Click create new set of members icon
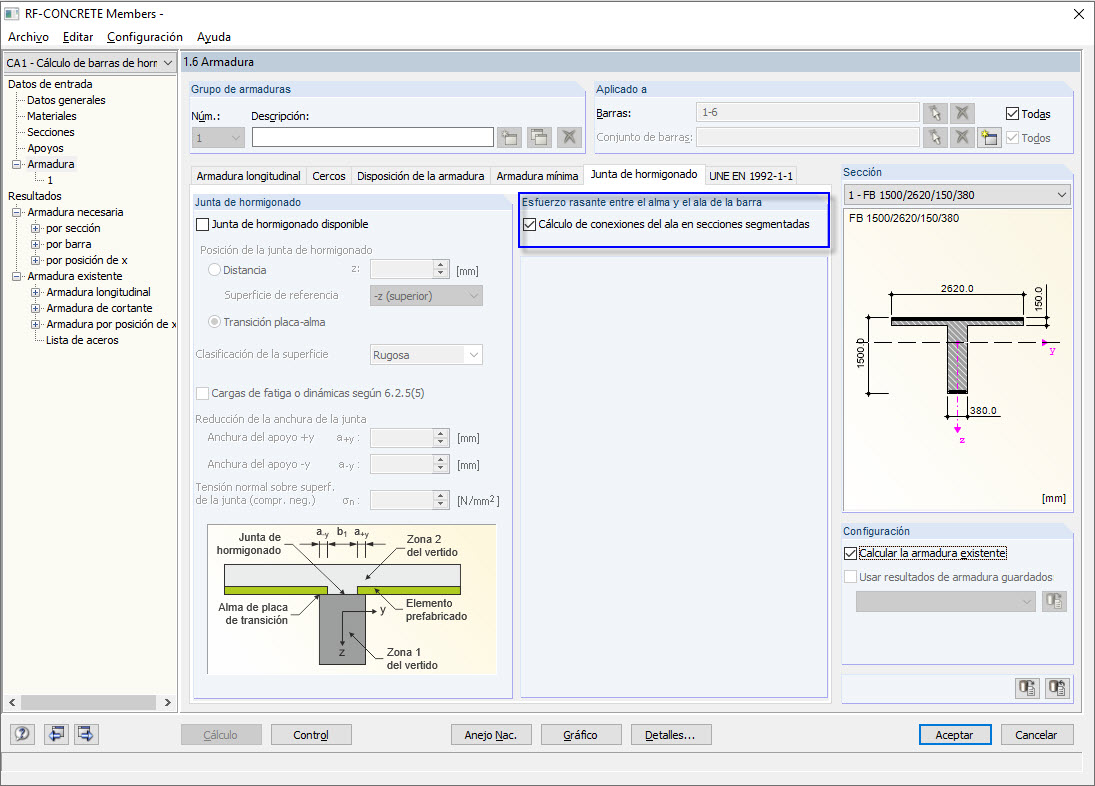 [x=989, y=138]
